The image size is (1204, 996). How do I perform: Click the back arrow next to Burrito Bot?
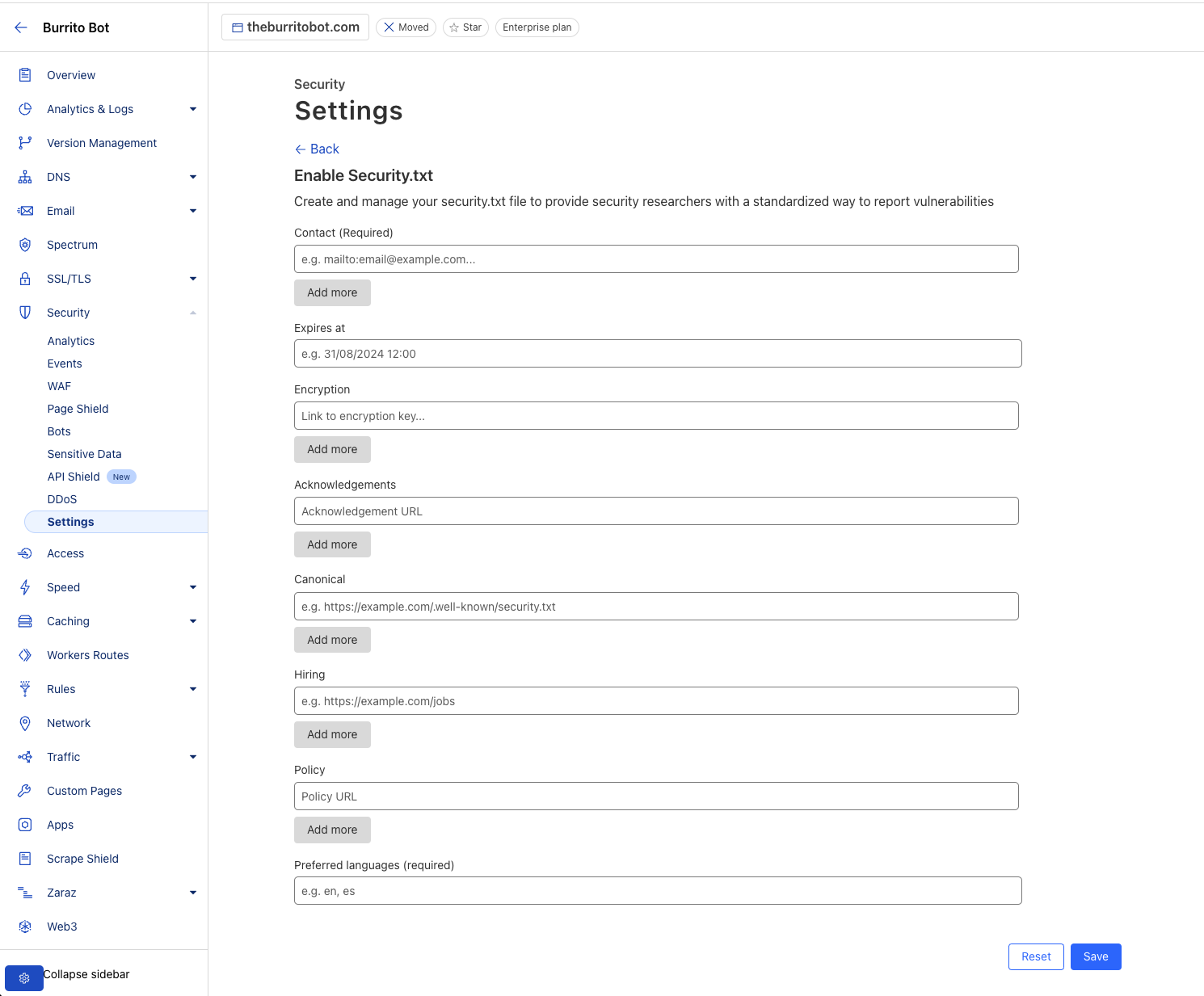(21, 27)
